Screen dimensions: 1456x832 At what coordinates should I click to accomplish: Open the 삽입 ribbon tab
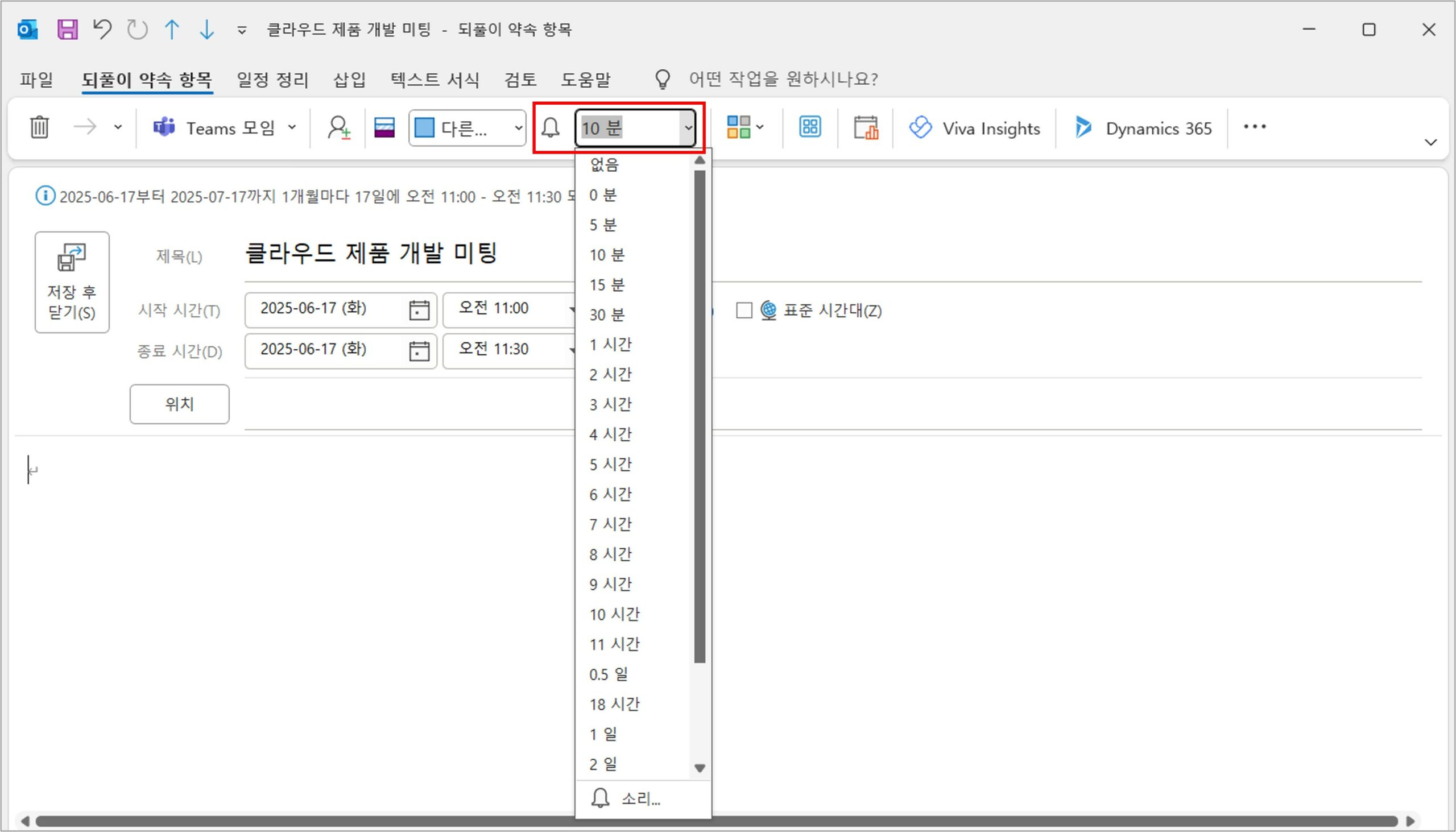pyautogui.click(x=349, y=79)
